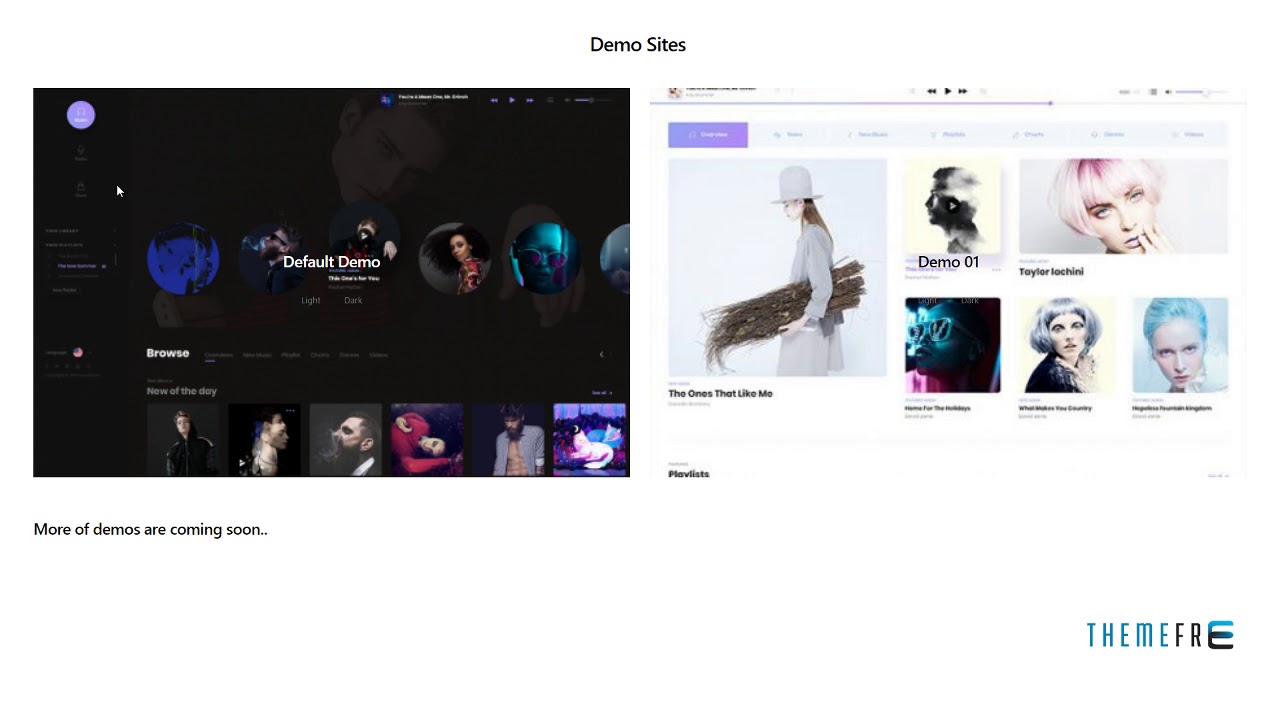Adjust volume slider in Default Demo player
The width and height of the screenshot is (1280, 720).
(594, 100)
